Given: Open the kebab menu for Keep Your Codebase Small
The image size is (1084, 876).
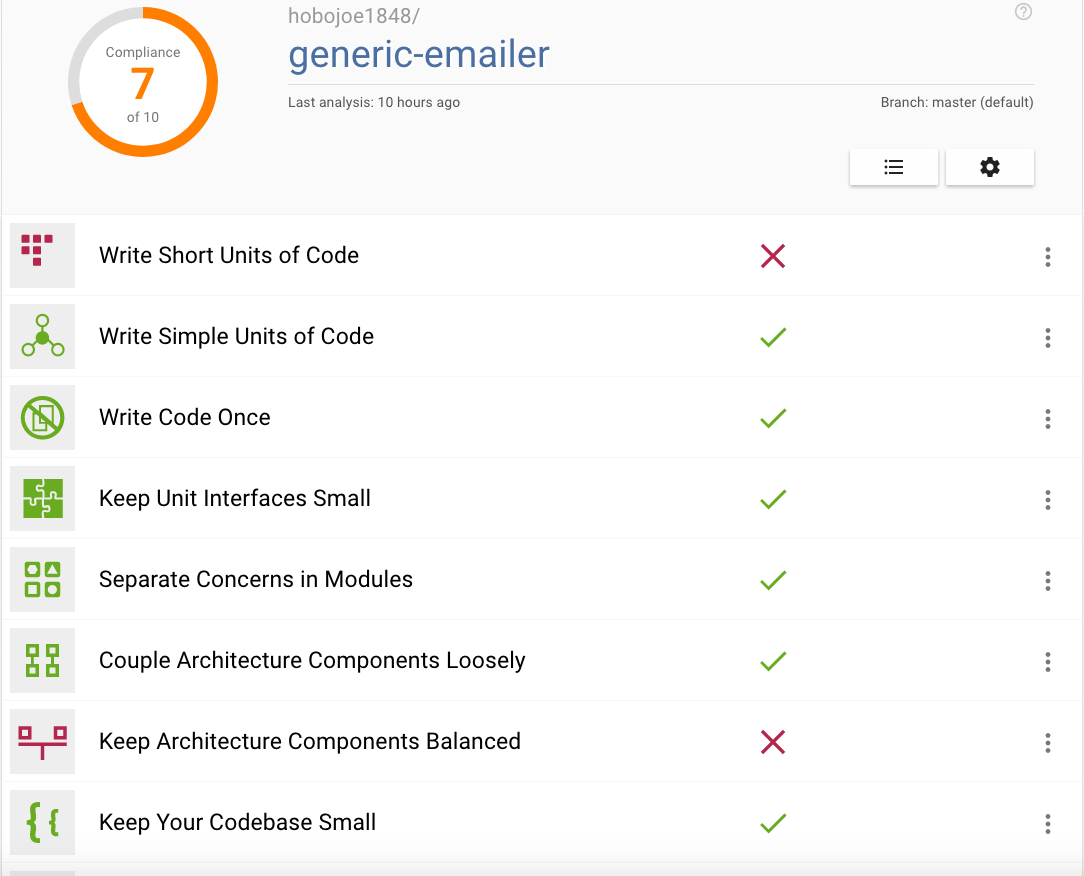Looking at the screenshot, I should [1047, 823].
